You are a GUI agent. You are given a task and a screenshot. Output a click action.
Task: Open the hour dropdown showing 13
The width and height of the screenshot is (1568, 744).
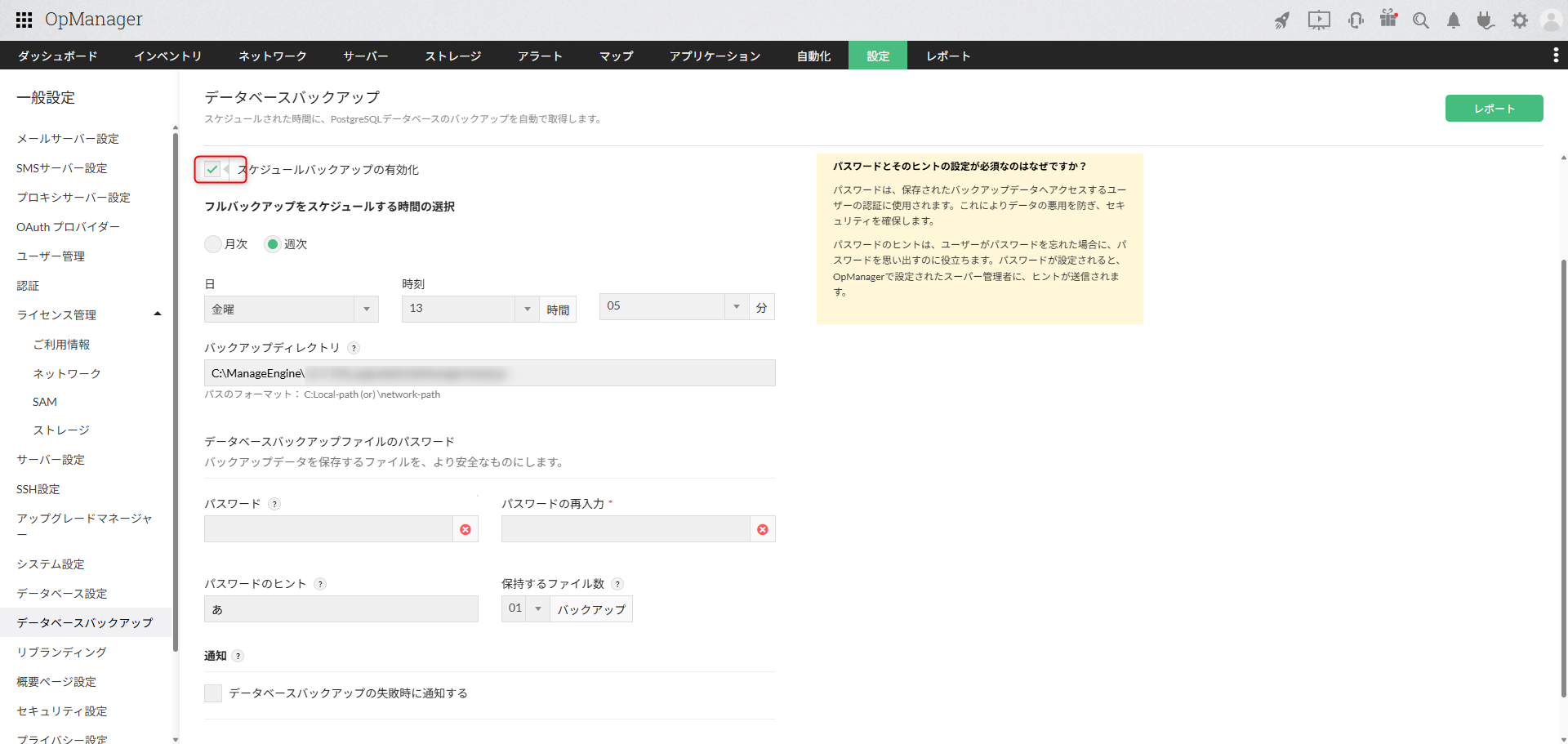click(x=470, y=309)
